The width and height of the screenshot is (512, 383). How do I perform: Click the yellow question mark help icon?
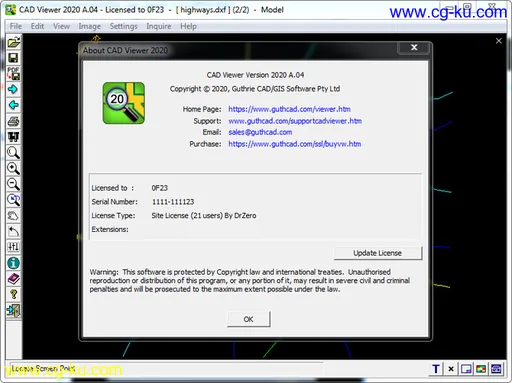[13, 294]
